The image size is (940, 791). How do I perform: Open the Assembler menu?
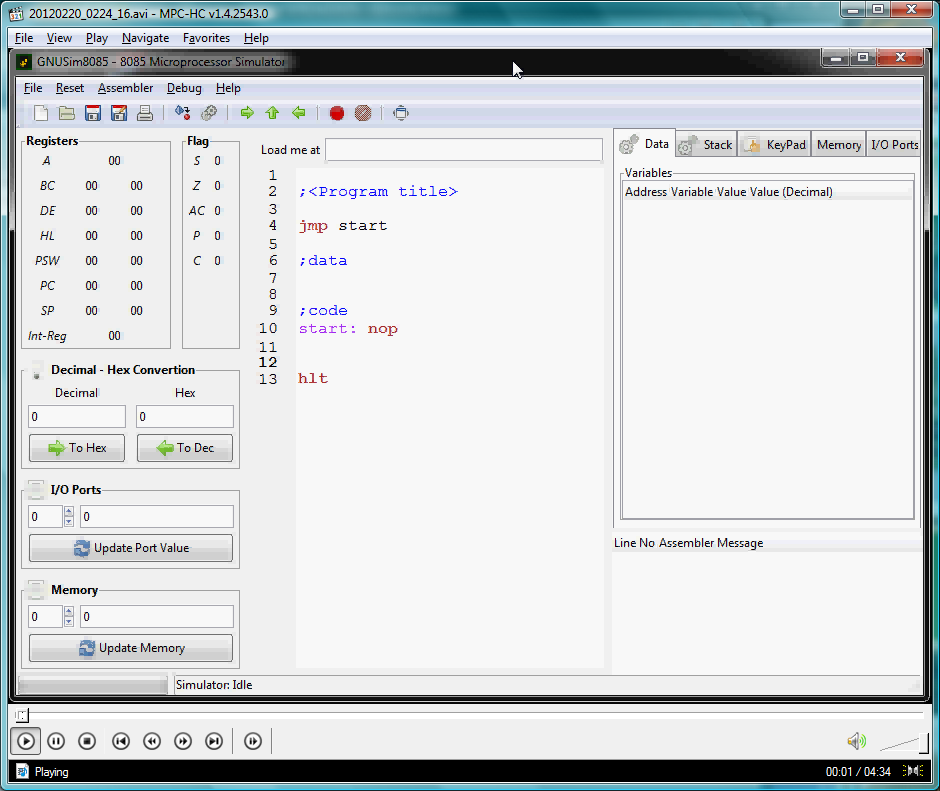tap(125, 88)
